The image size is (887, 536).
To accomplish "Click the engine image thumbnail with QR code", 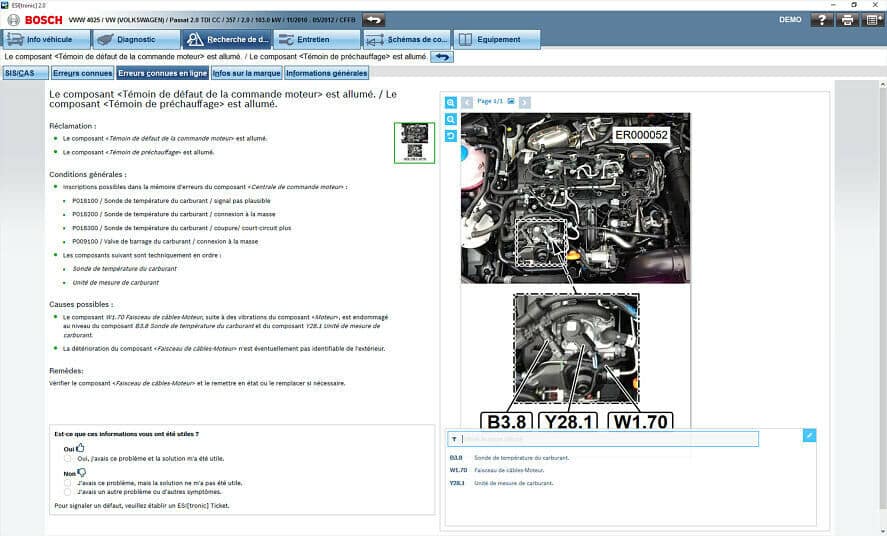I will [x=415, y=143].
